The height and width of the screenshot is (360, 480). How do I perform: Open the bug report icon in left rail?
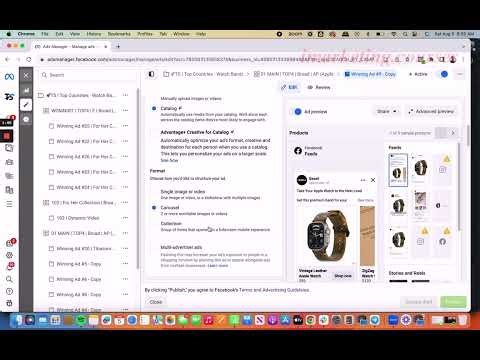[9, 303]
